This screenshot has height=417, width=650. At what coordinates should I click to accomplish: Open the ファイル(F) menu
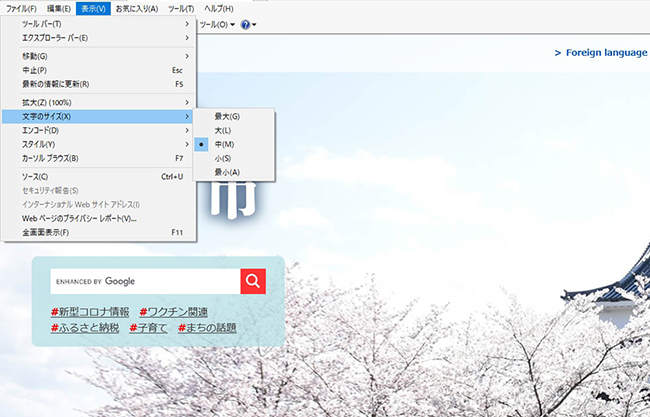[x=20, y=8]
